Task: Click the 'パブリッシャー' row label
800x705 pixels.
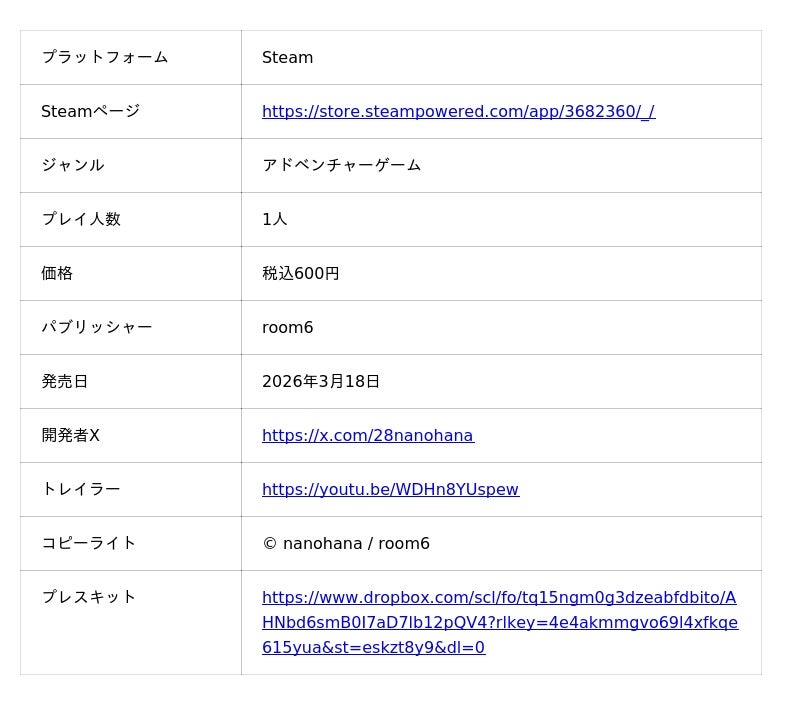Action: click(96, 328)
